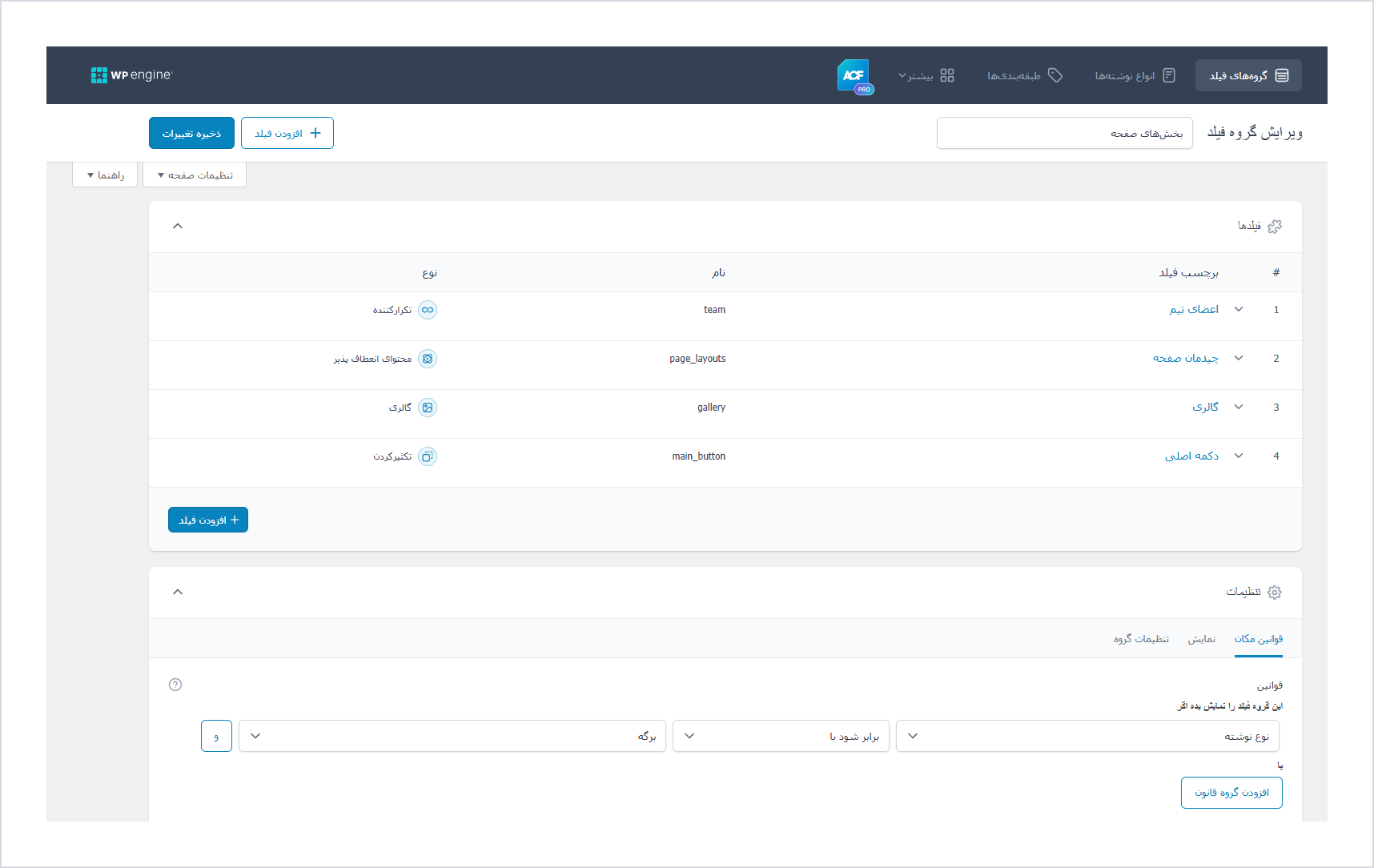Expand the بیشتر dropdown menu

pos(926,75)
